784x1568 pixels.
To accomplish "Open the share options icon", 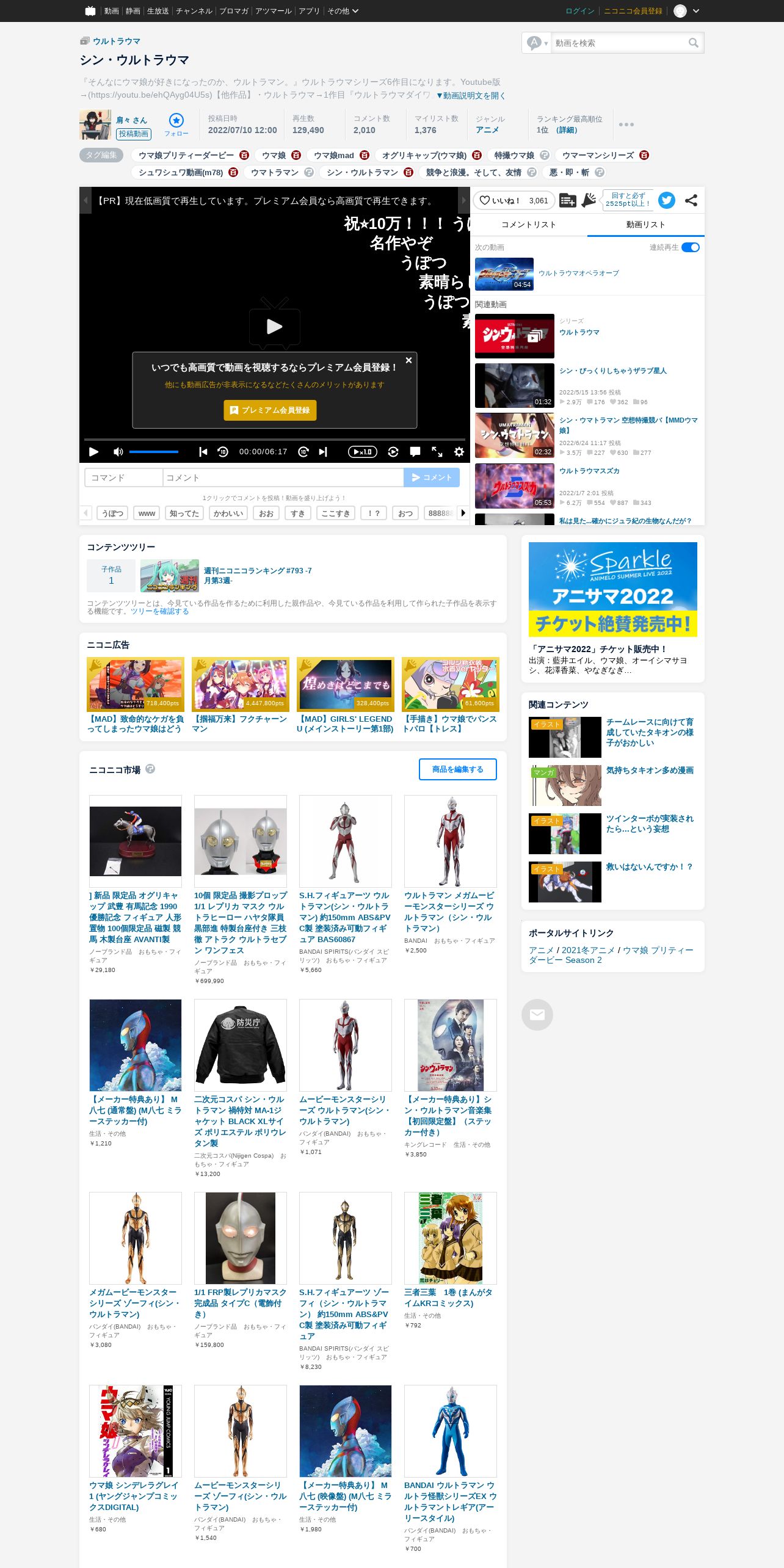I will [x=691, y=200].
